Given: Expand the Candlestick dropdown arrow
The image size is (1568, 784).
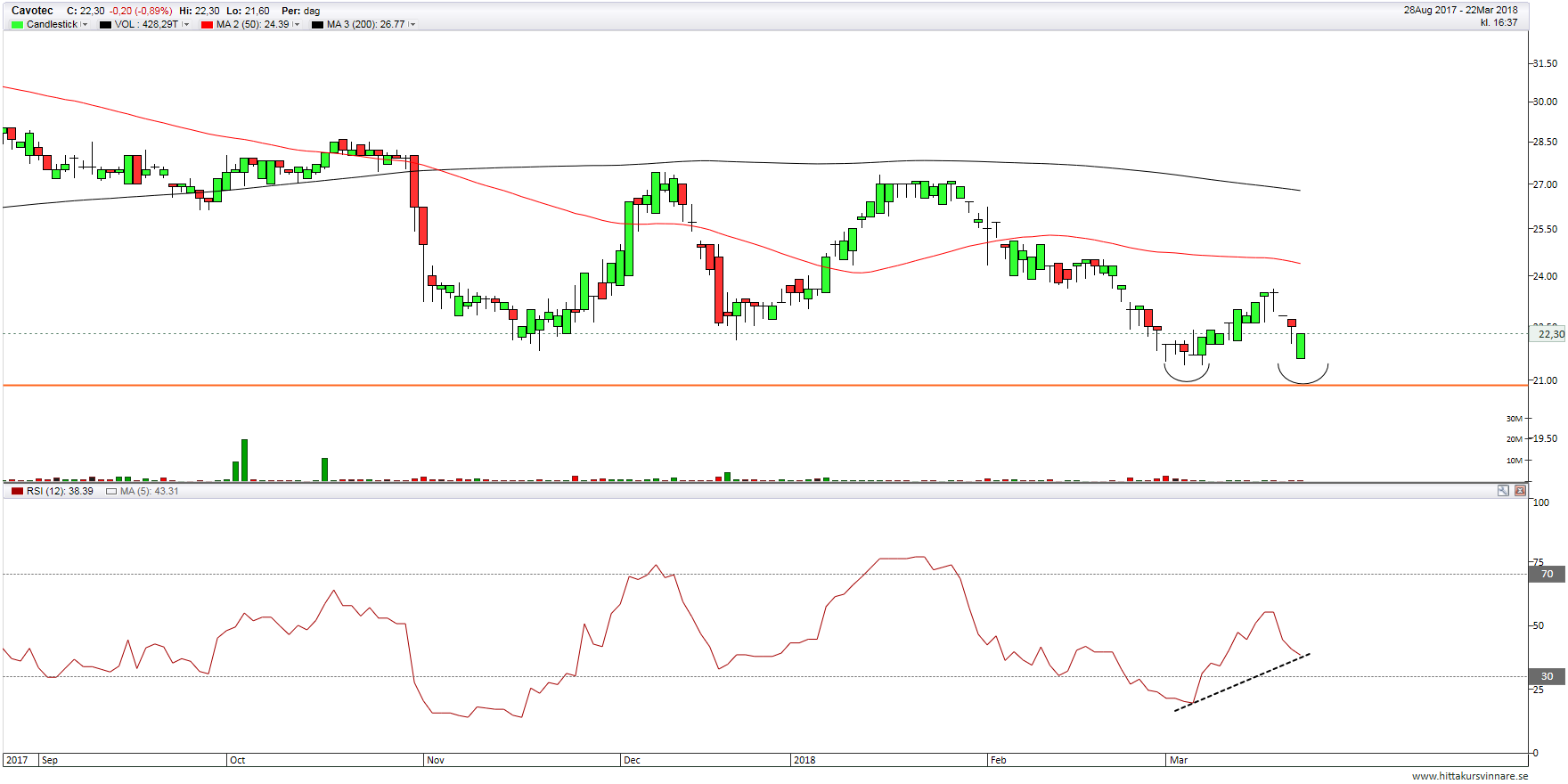Looking at the screenshot, I should (86, 25).
